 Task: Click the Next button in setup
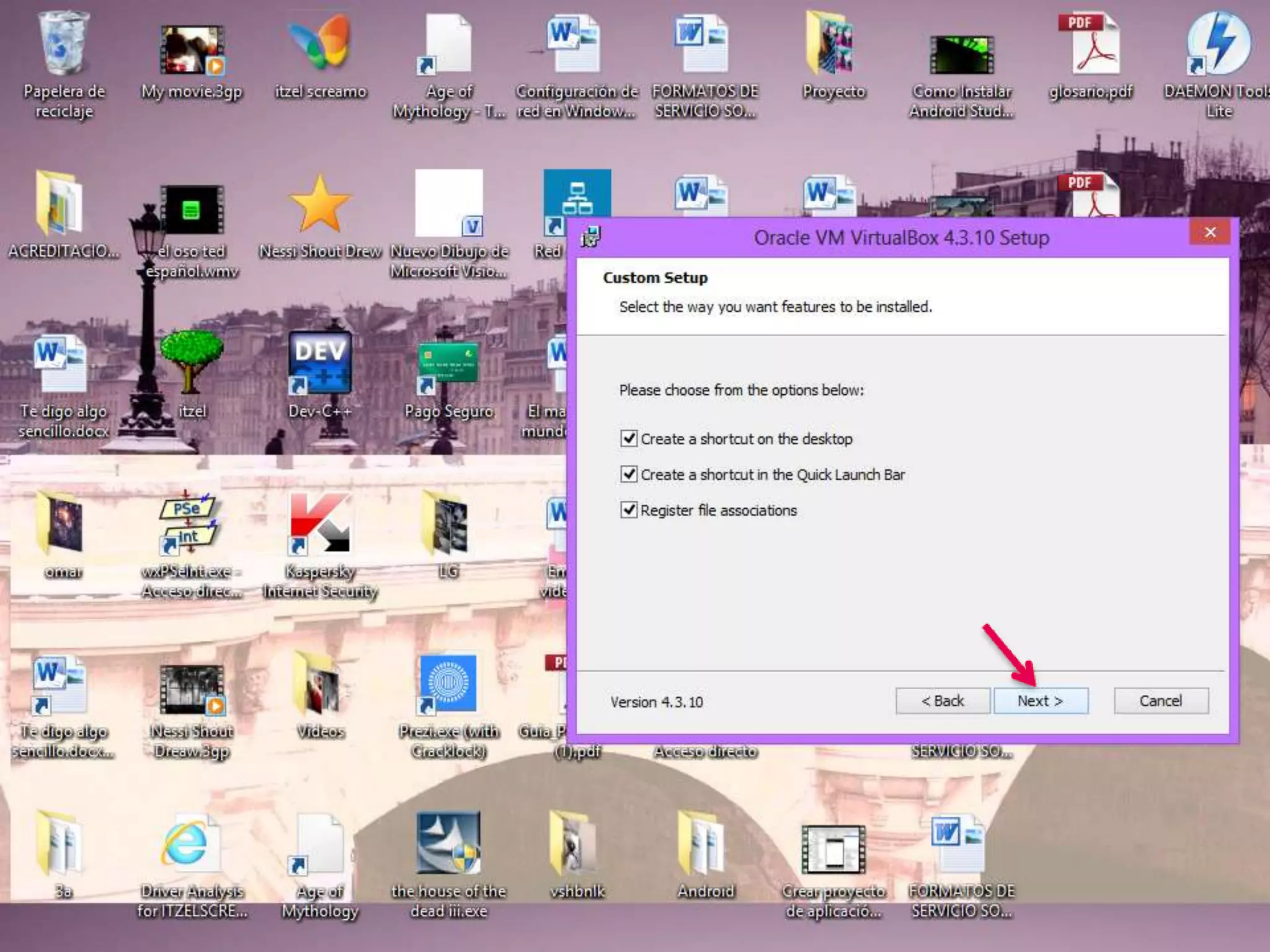(1041, 701)
